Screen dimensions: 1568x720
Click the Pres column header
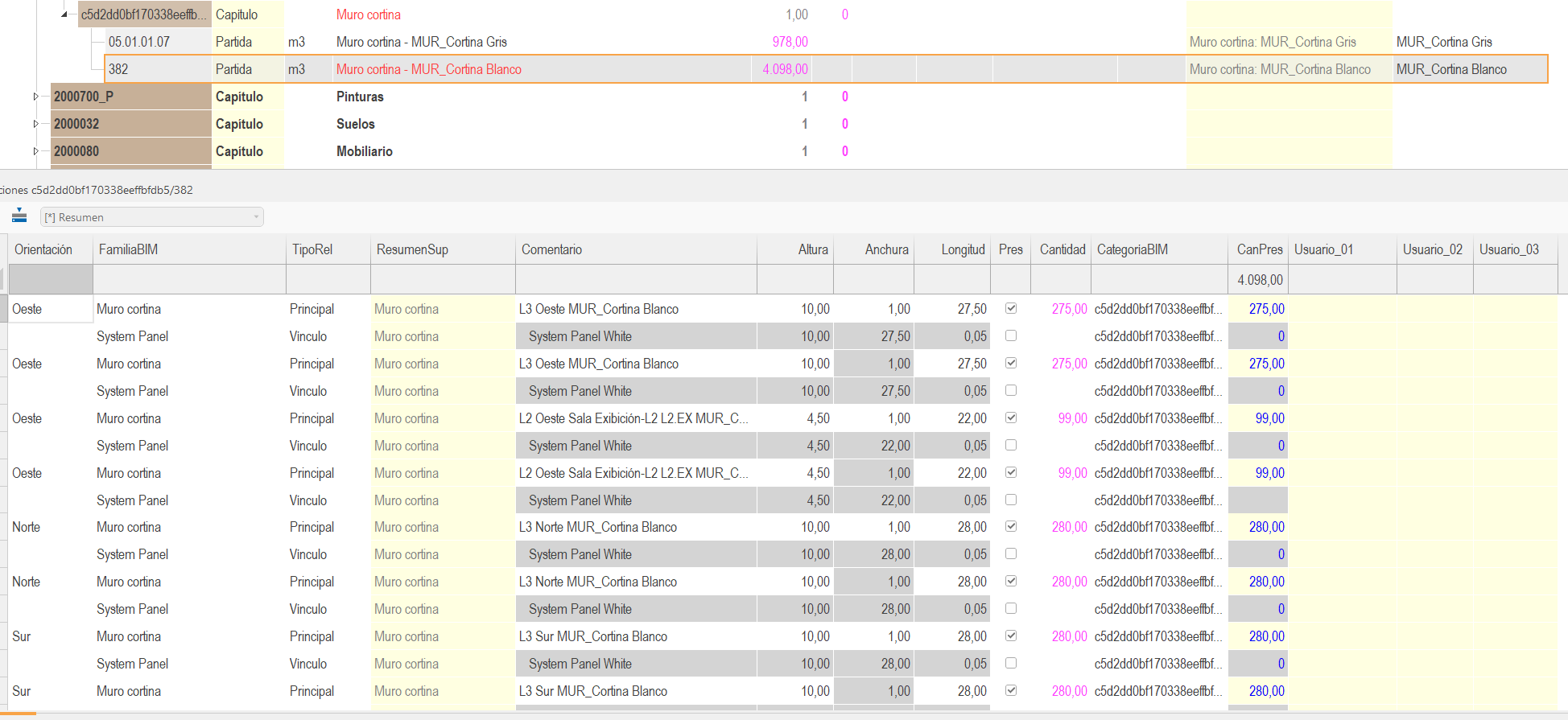coord(1011,249)
